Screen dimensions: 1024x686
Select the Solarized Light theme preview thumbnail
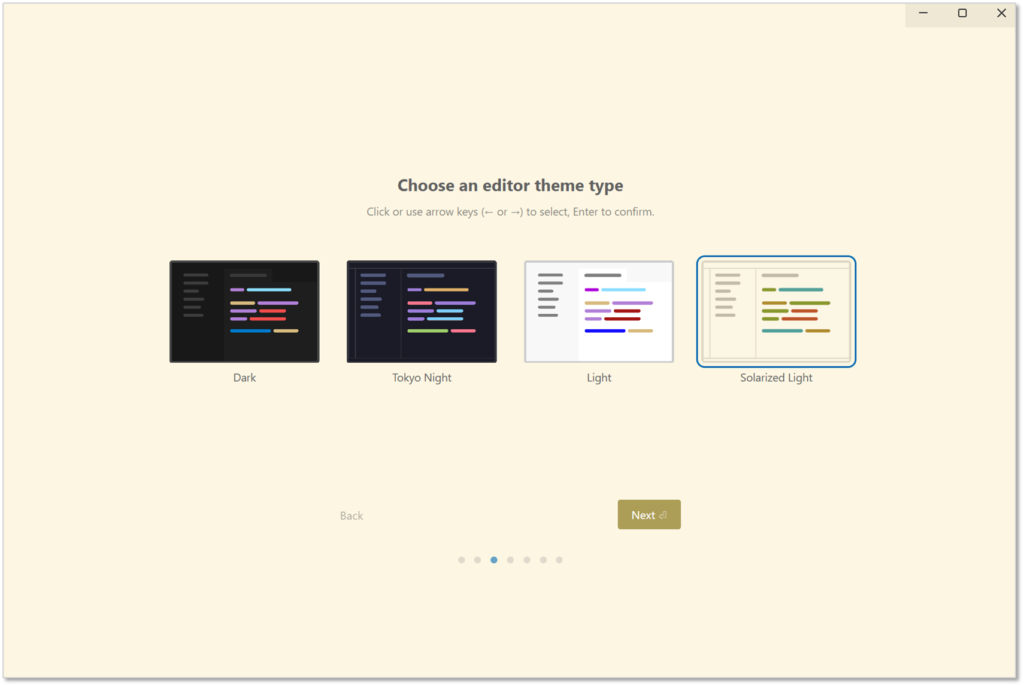(x=776, y=311)
